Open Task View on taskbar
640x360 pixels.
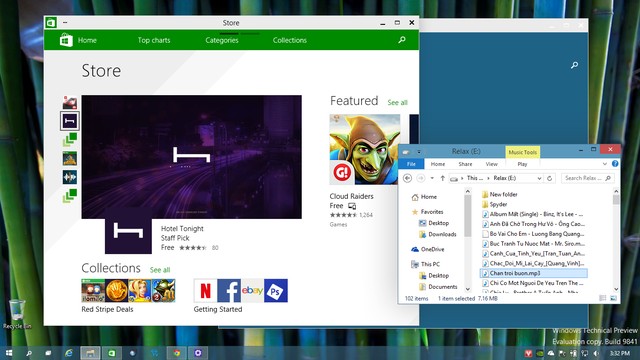(48, 353)
